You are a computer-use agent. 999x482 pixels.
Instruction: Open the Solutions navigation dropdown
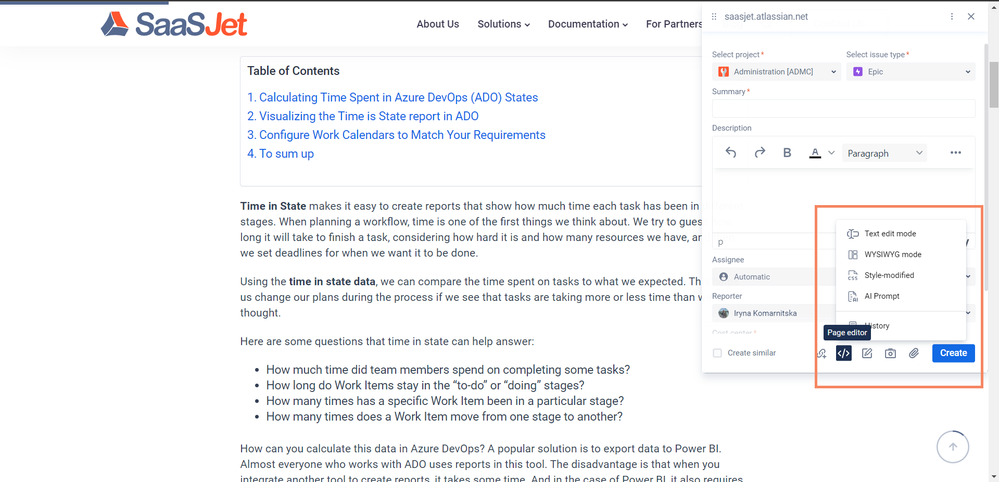503,24
